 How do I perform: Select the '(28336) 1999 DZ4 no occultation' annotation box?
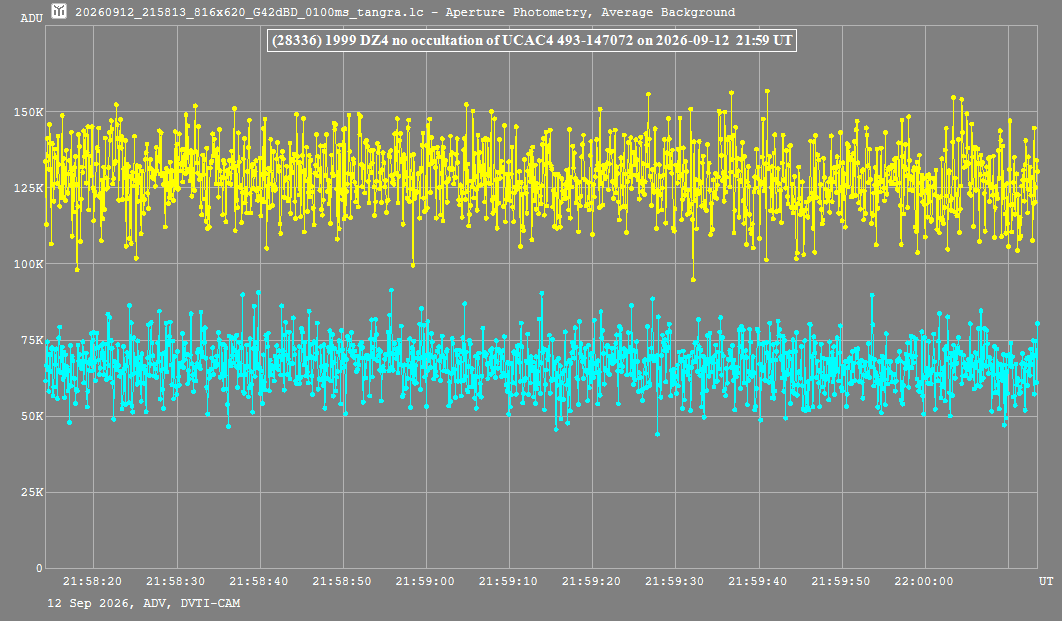click(x=532, y=40)
